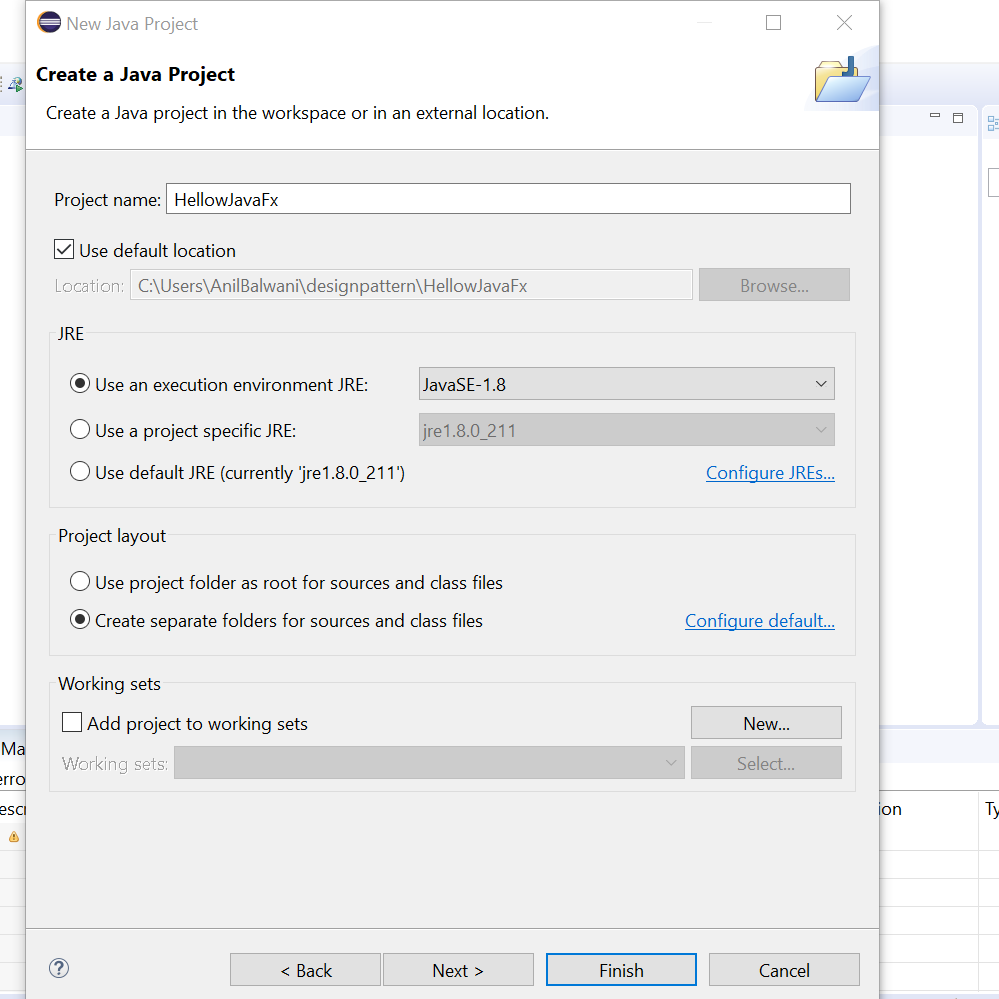Click inside the Project name field
The width and height of the screenshot is (999, 999).
pos(500,198)
